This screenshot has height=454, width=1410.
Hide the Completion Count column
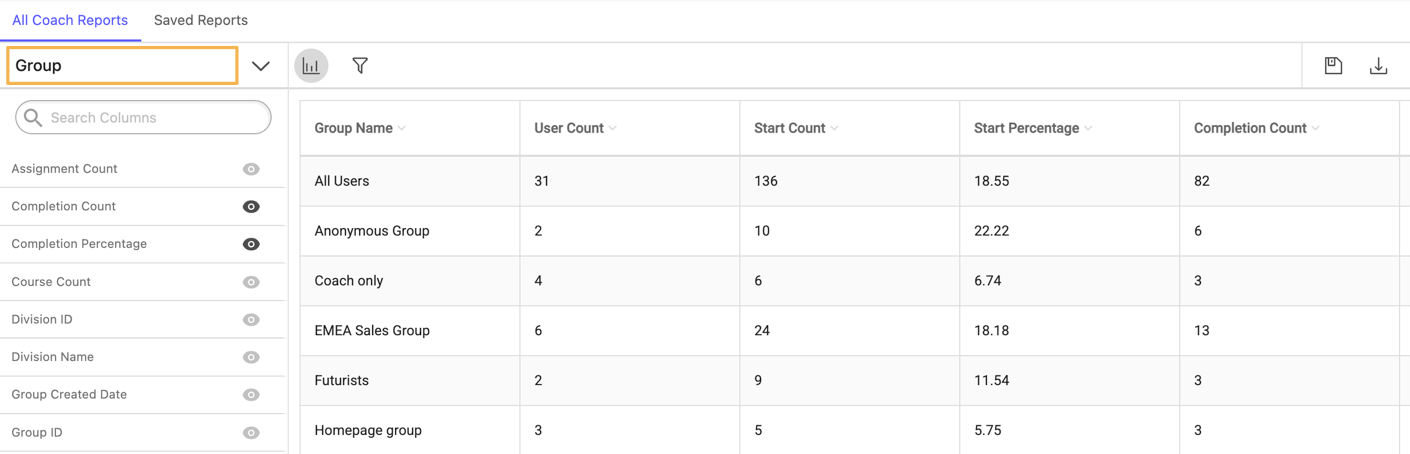pos(251,207)
